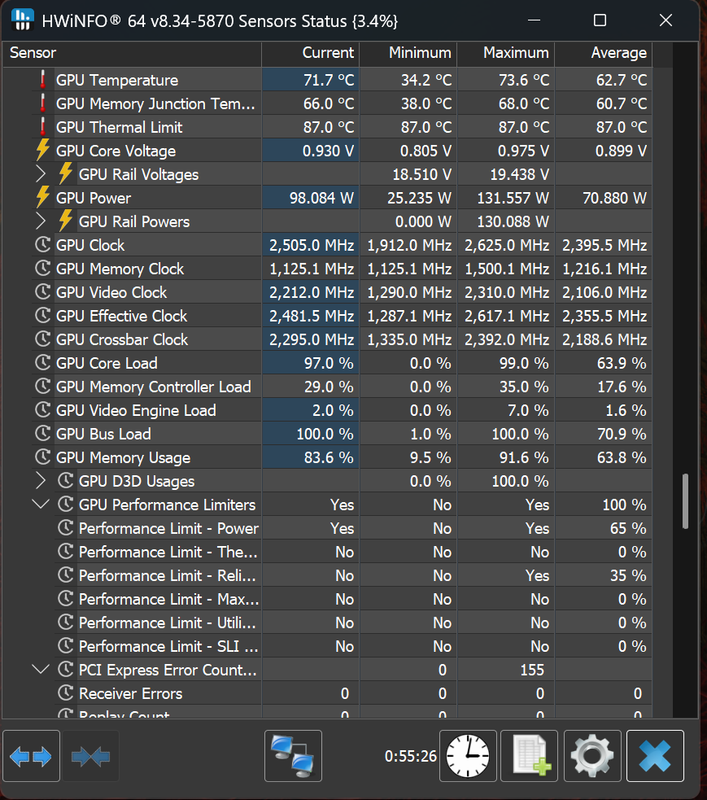Viewport: 707px width, 800px height.
Task: Click PCI Express maximum value 155
Action: [x=532, y=670]
